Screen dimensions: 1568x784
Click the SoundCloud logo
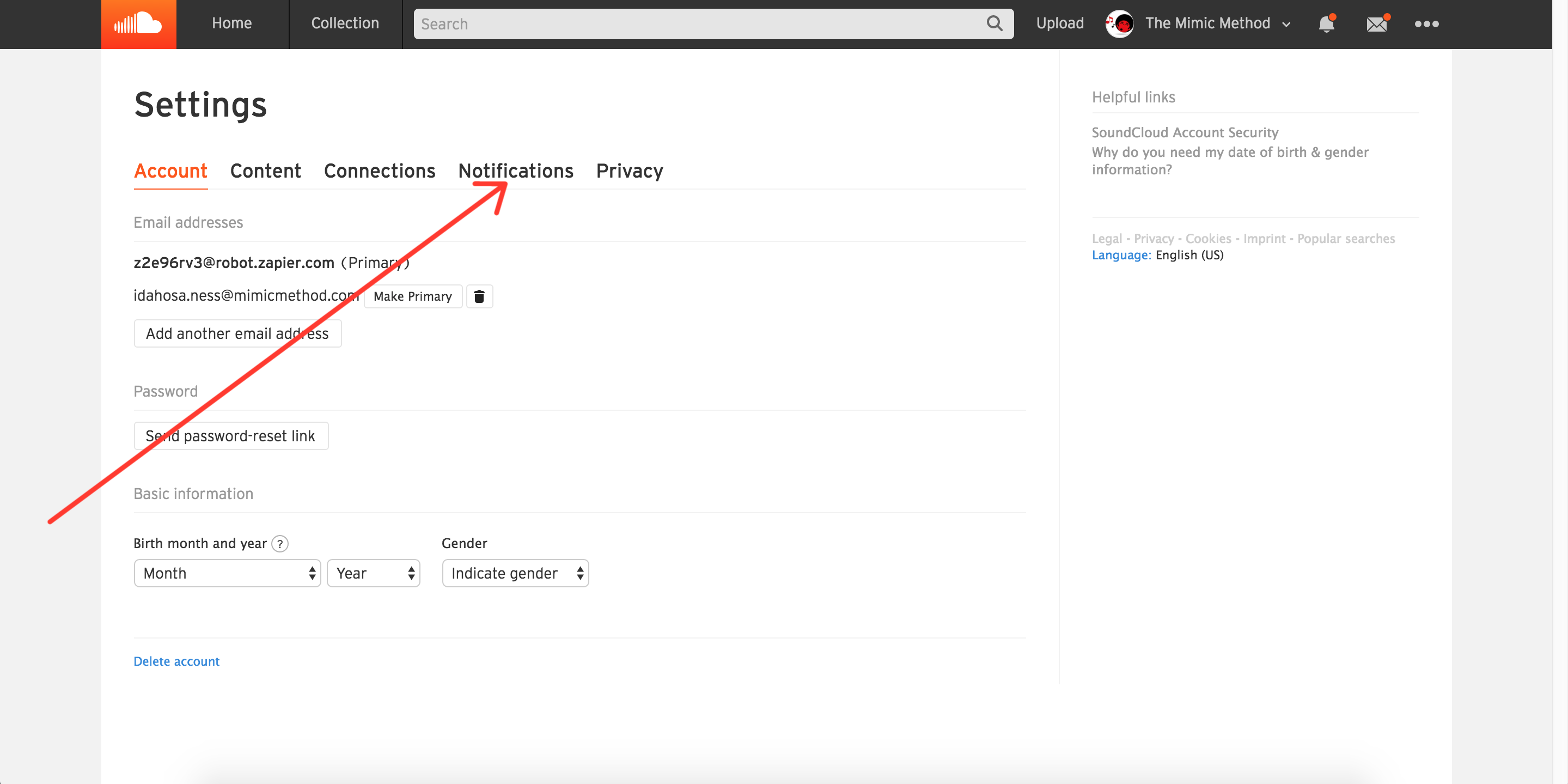[138, 24]
